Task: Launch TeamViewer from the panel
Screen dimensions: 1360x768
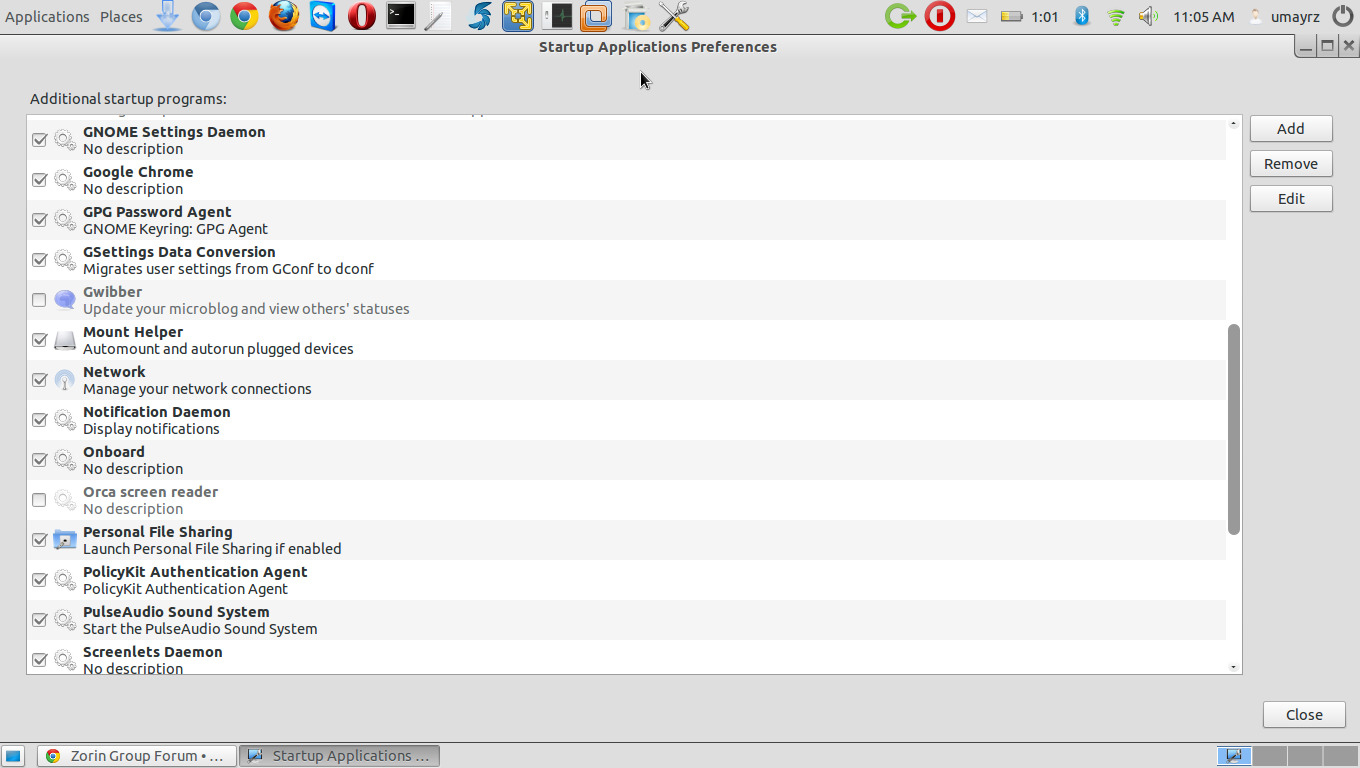Action: coord(323,16)
